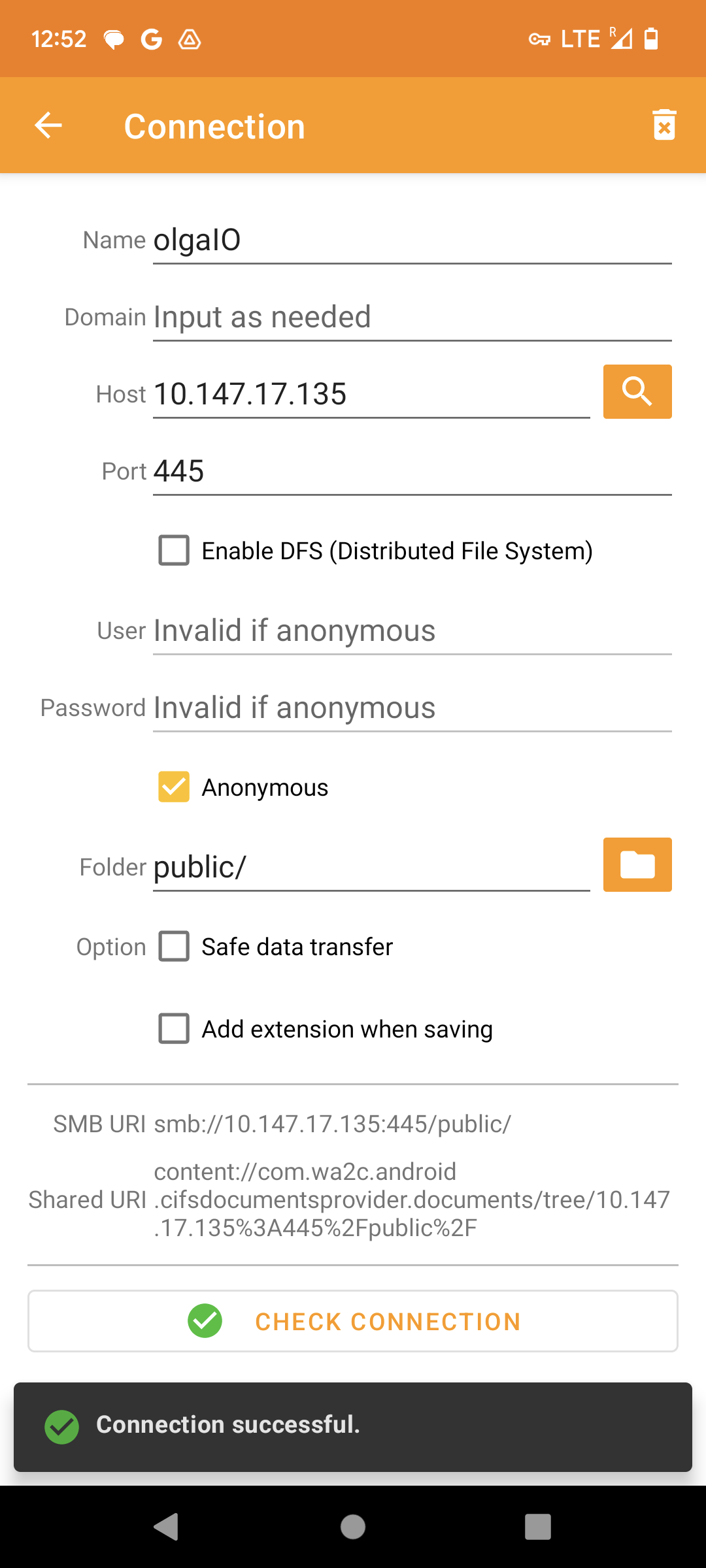Screen dimensions: 706x1568
Task: Open recent apps with the square button
Action: [x=537, y=1527]
